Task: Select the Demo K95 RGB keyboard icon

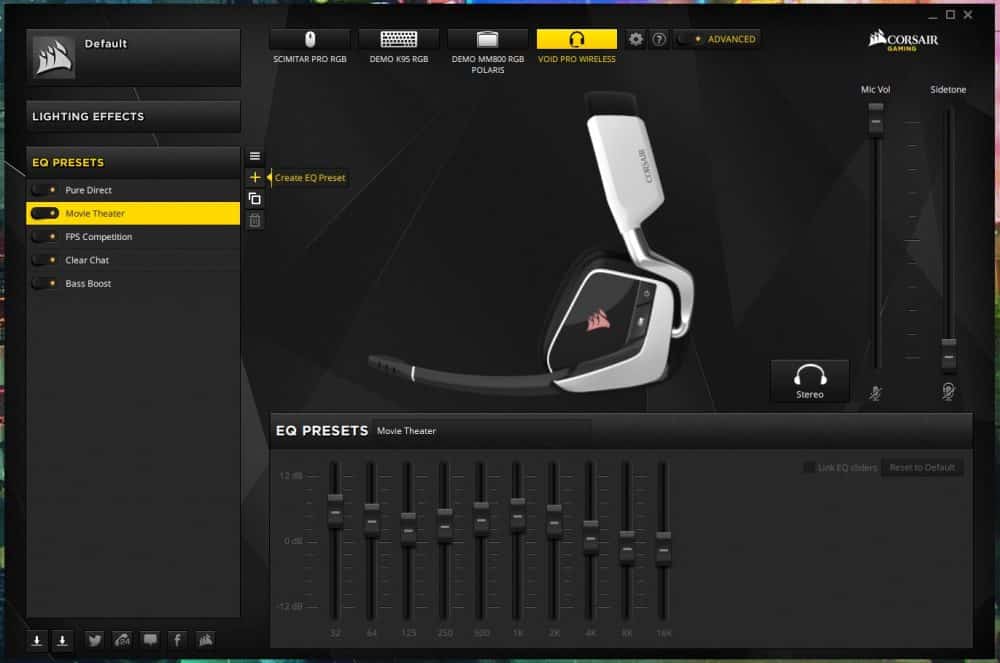Action: [399, 39]
